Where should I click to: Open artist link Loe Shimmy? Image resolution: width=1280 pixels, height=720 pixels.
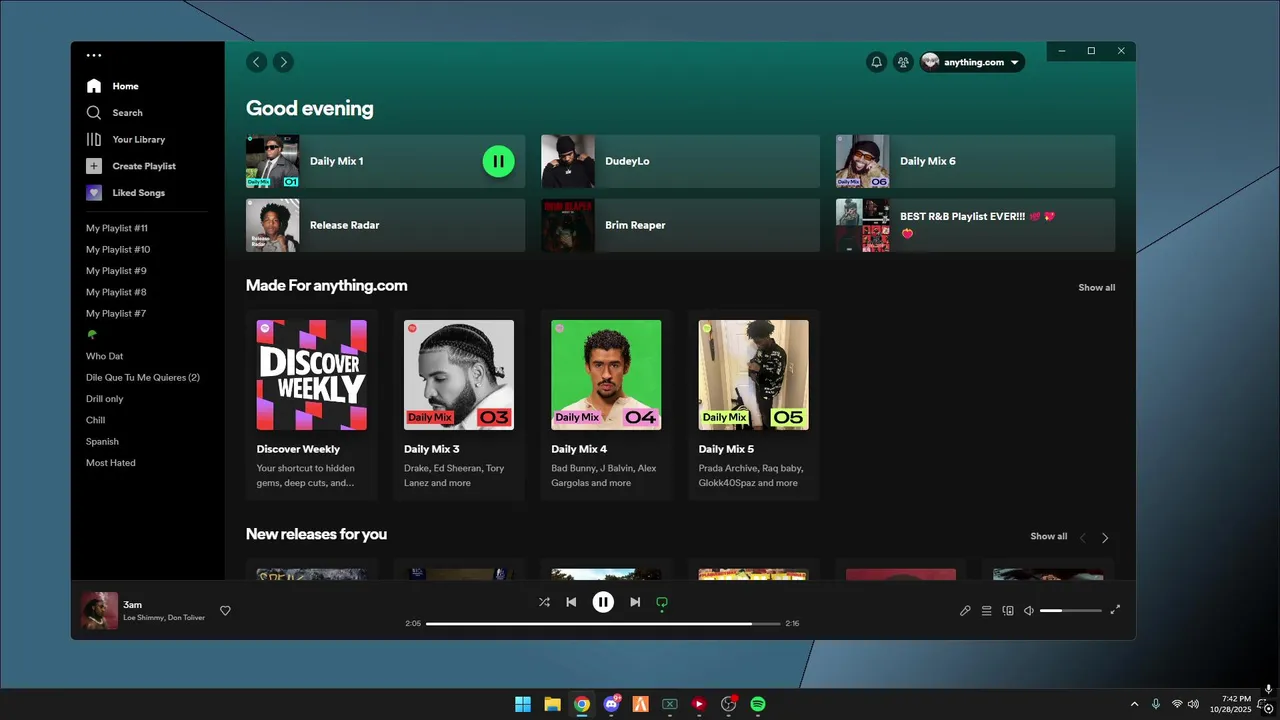(x=143, y=618)
